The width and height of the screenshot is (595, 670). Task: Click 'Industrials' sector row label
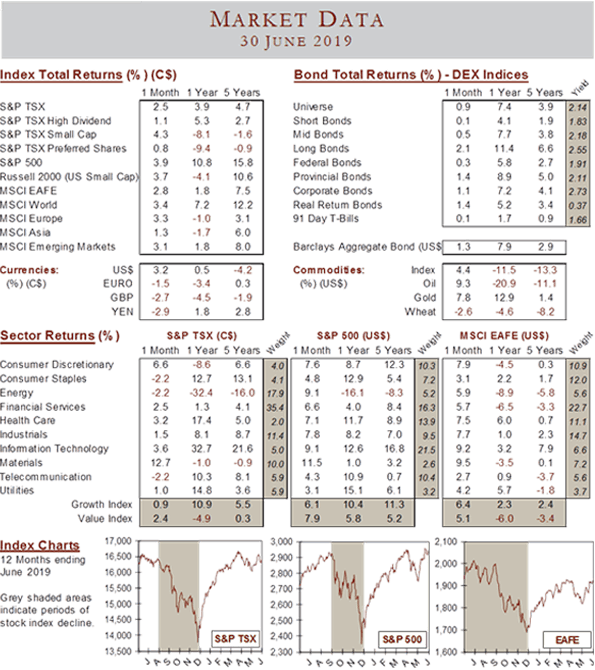[x=24, y=435]
